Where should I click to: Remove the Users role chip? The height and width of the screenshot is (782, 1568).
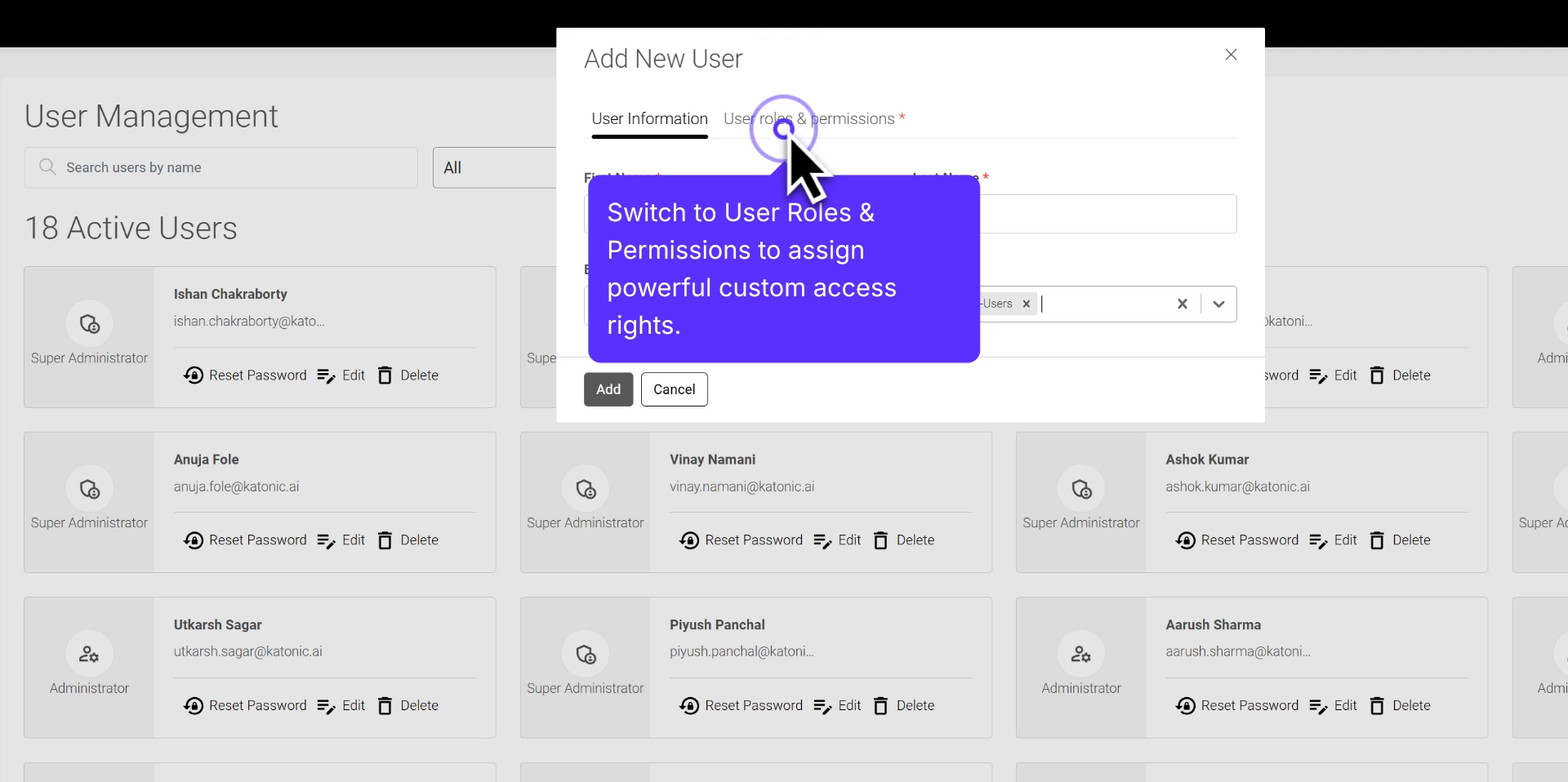[1027, 304]
